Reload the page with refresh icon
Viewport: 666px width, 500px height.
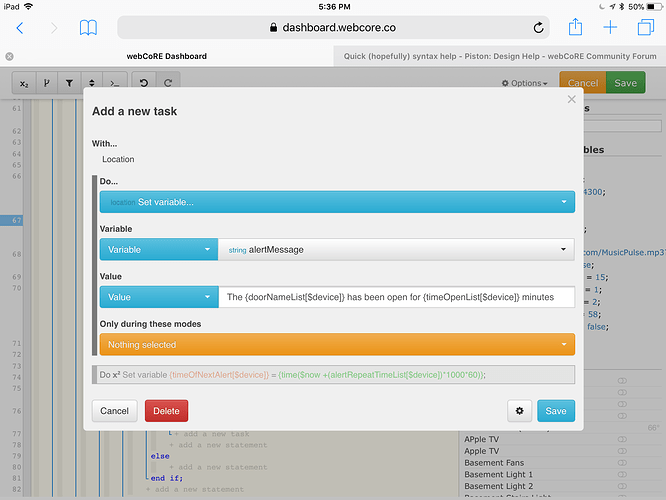[538, 28]
